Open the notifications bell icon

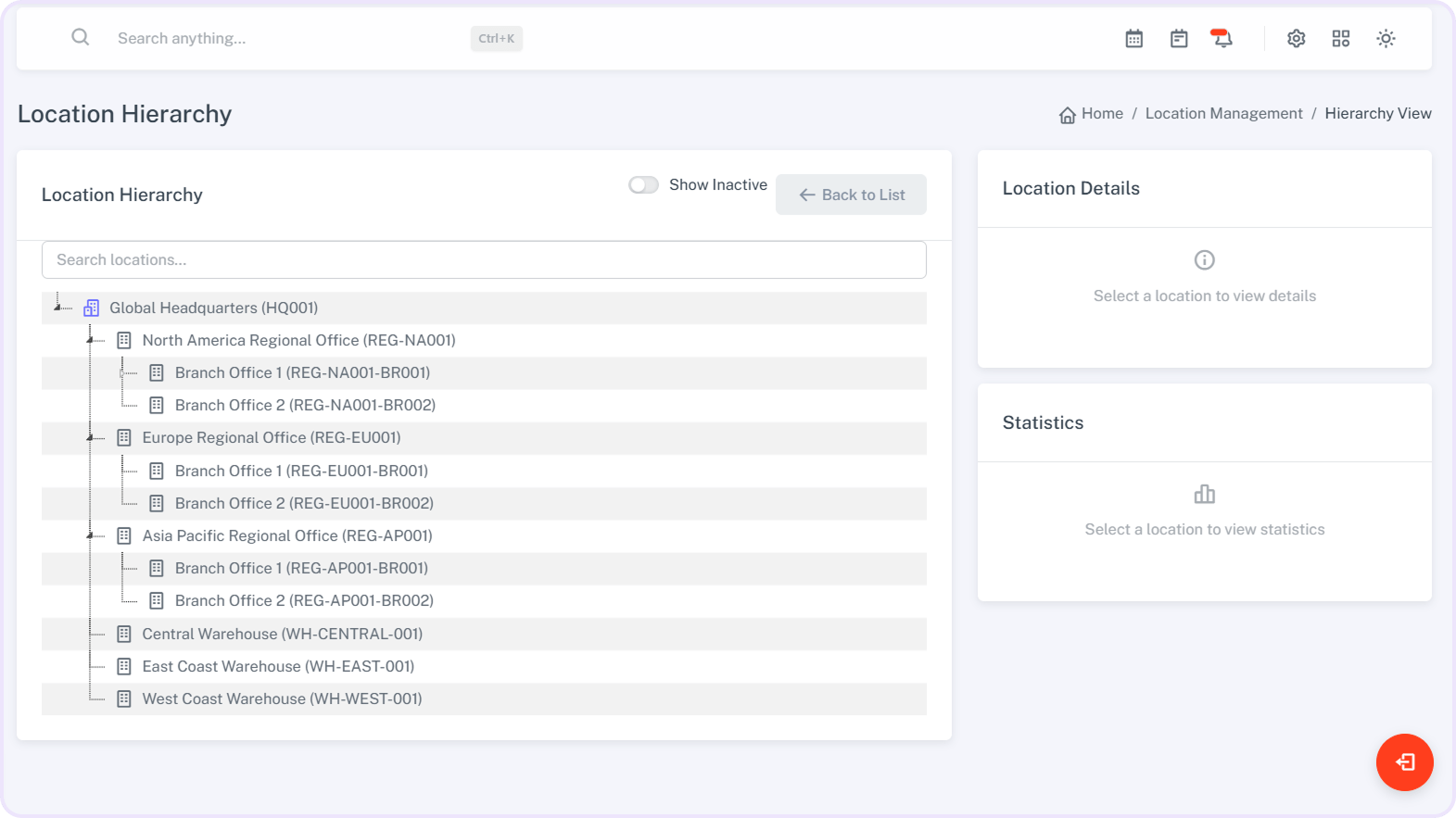click(x=1222, y=39)
